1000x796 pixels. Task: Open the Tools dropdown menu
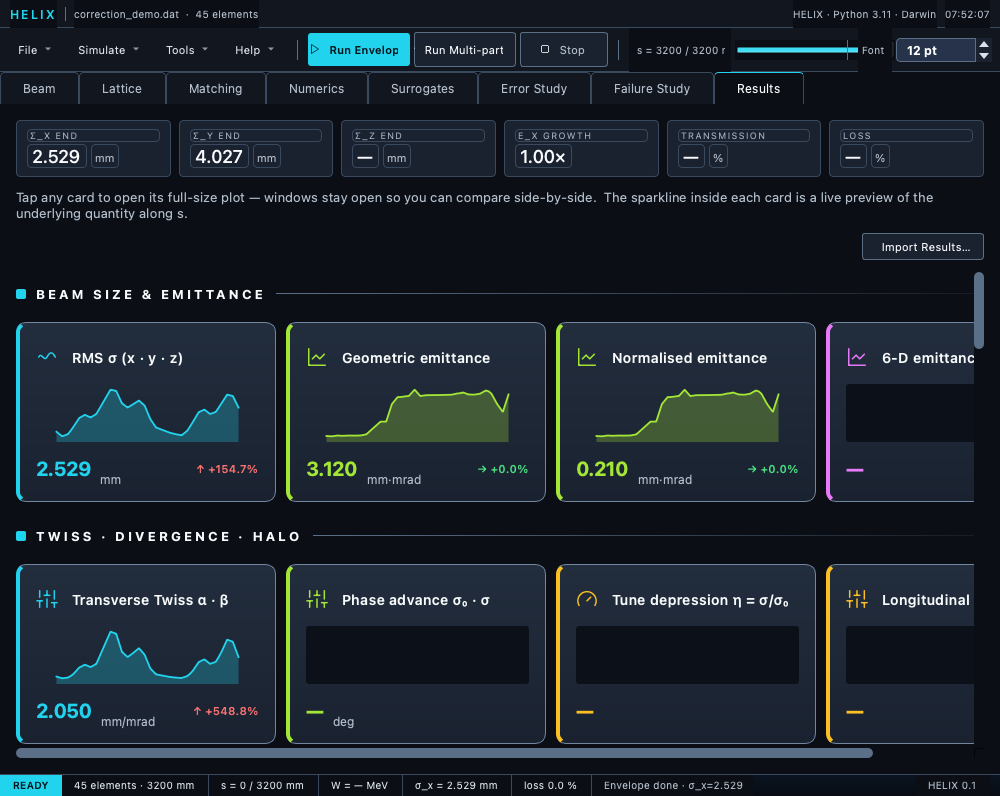186,50
